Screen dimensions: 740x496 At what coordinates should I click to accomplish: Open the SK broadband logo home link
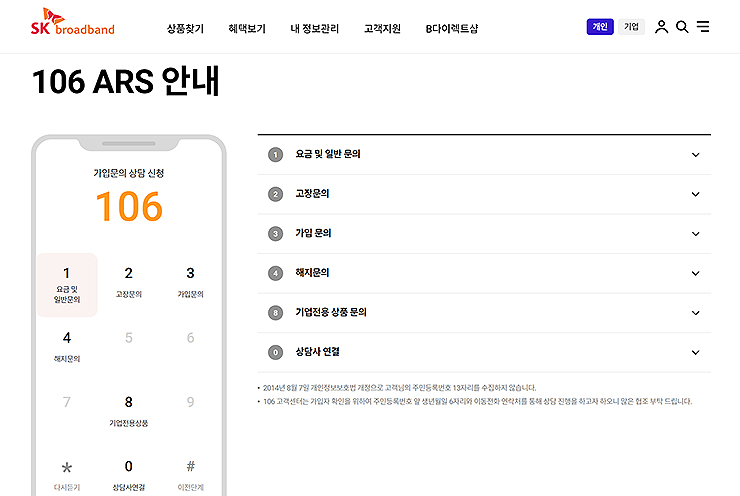pyautogui.click(x=73, y=22)
